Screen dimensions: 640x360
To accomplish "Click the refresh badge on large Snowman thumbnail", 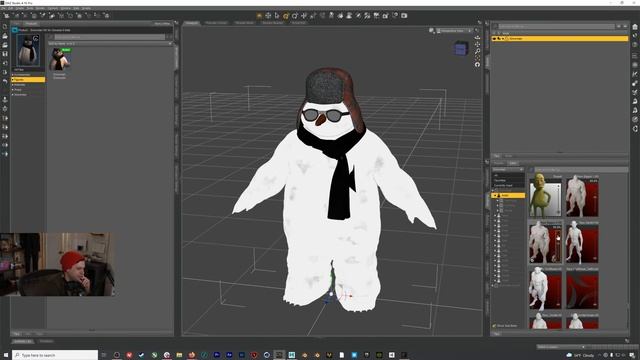I will point(36,38).
